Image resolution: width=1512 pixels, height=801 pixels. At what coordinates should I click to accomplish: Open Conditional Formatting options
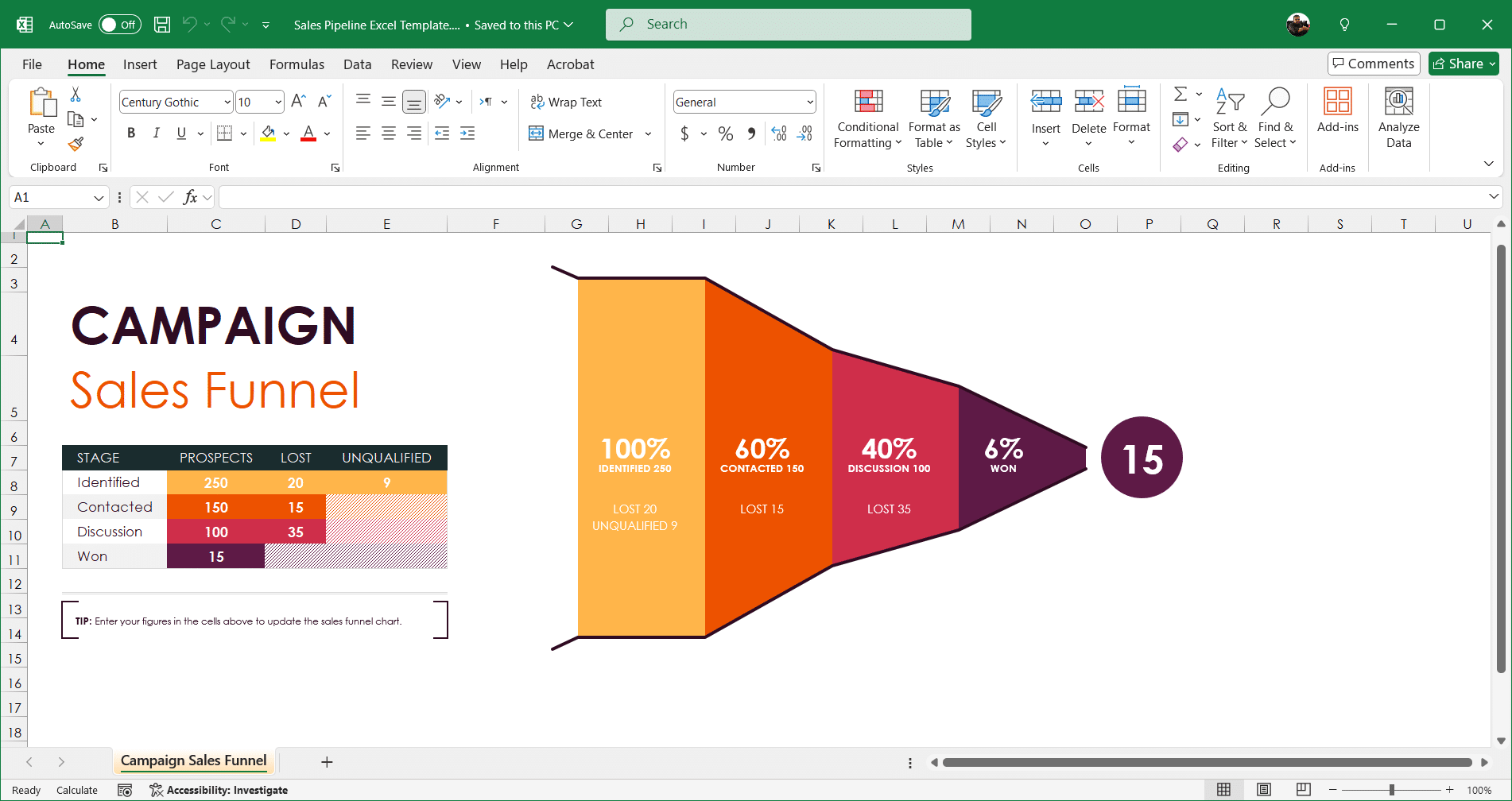[866, 119]
